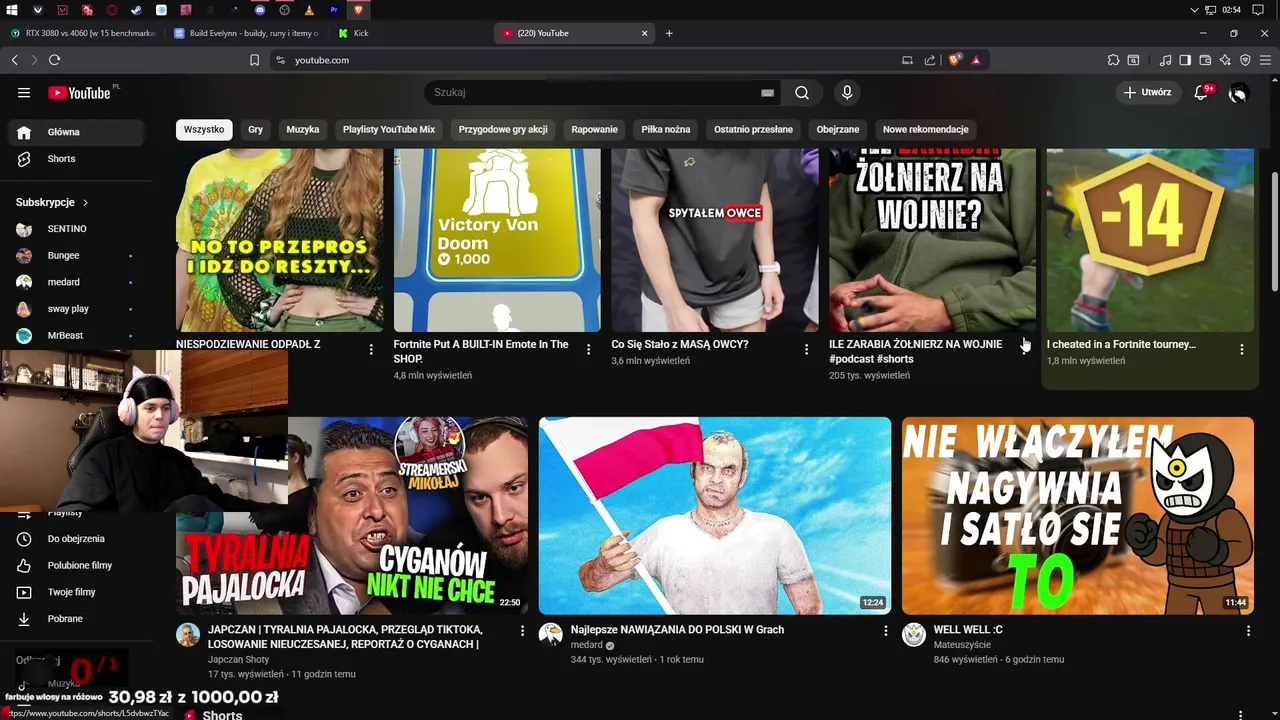
Task: Open Brave playlist music note icon
Action: [x=1165, y=60]
